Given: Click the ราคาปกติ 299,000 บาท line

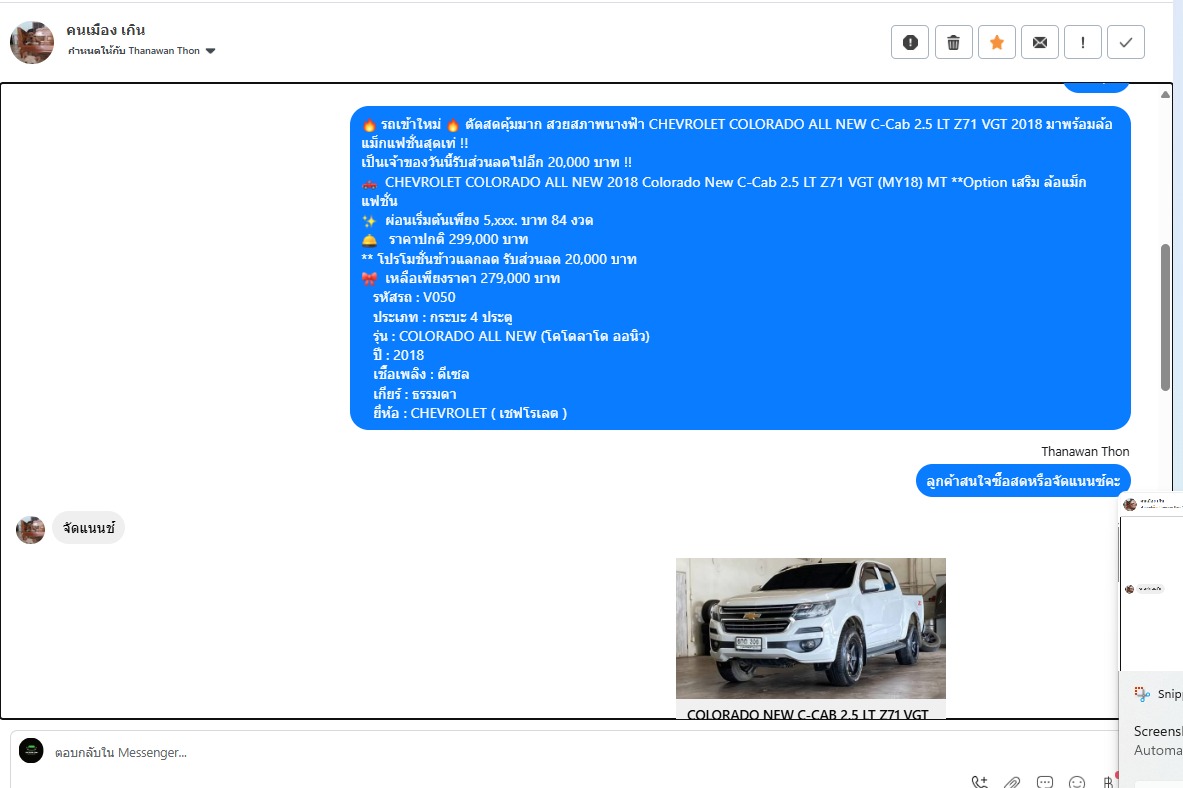Looking at the screenshot, I should tap(457, 239).
